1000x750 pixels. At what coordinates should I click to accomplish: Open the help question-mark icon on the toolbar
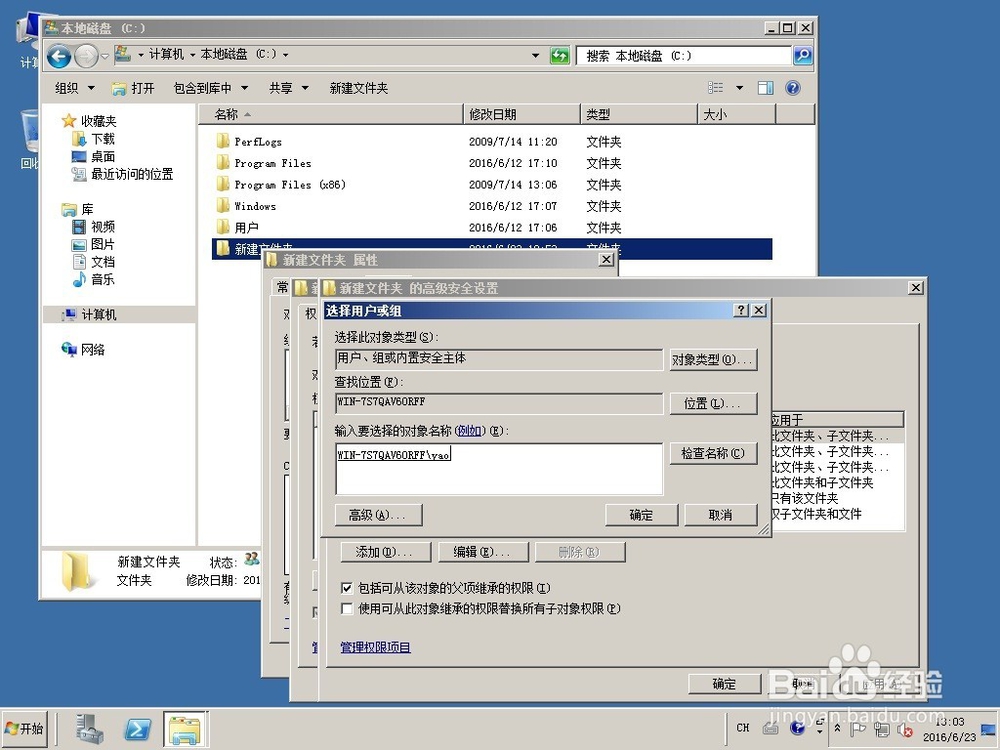tap(793, 88)
